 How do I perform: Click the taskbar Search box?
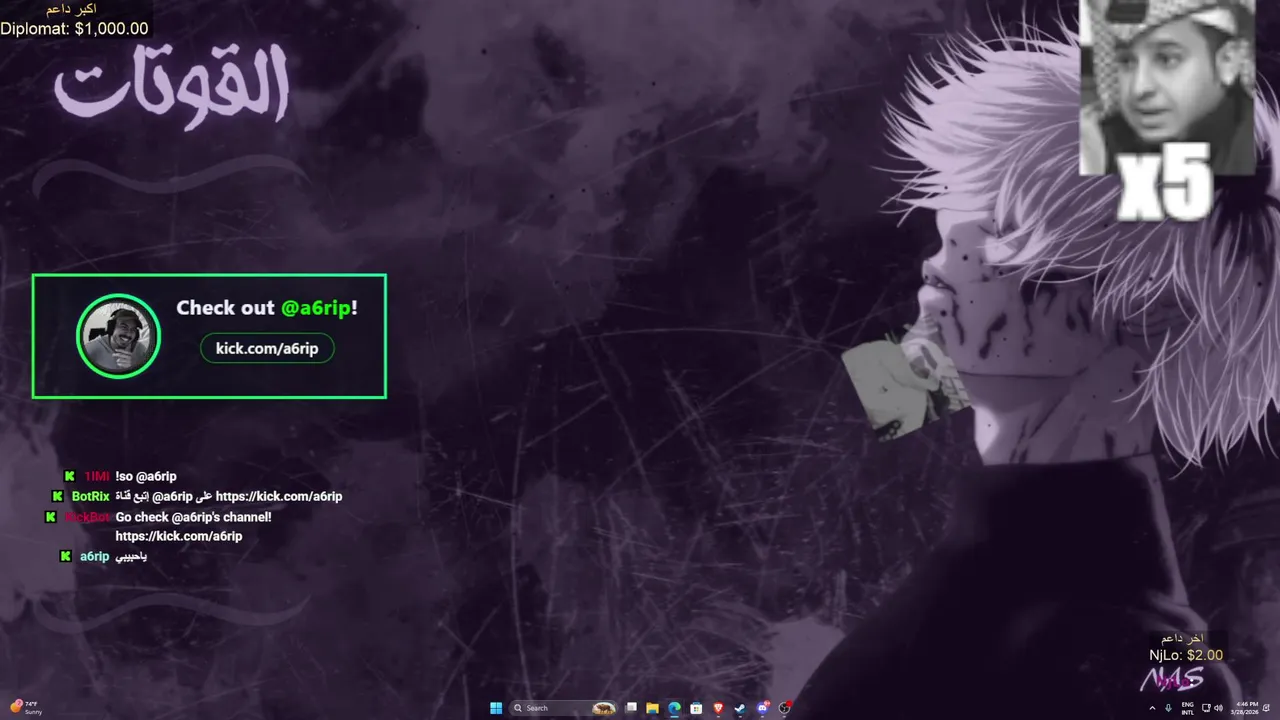pyautogui.click(x=563, y=708)
